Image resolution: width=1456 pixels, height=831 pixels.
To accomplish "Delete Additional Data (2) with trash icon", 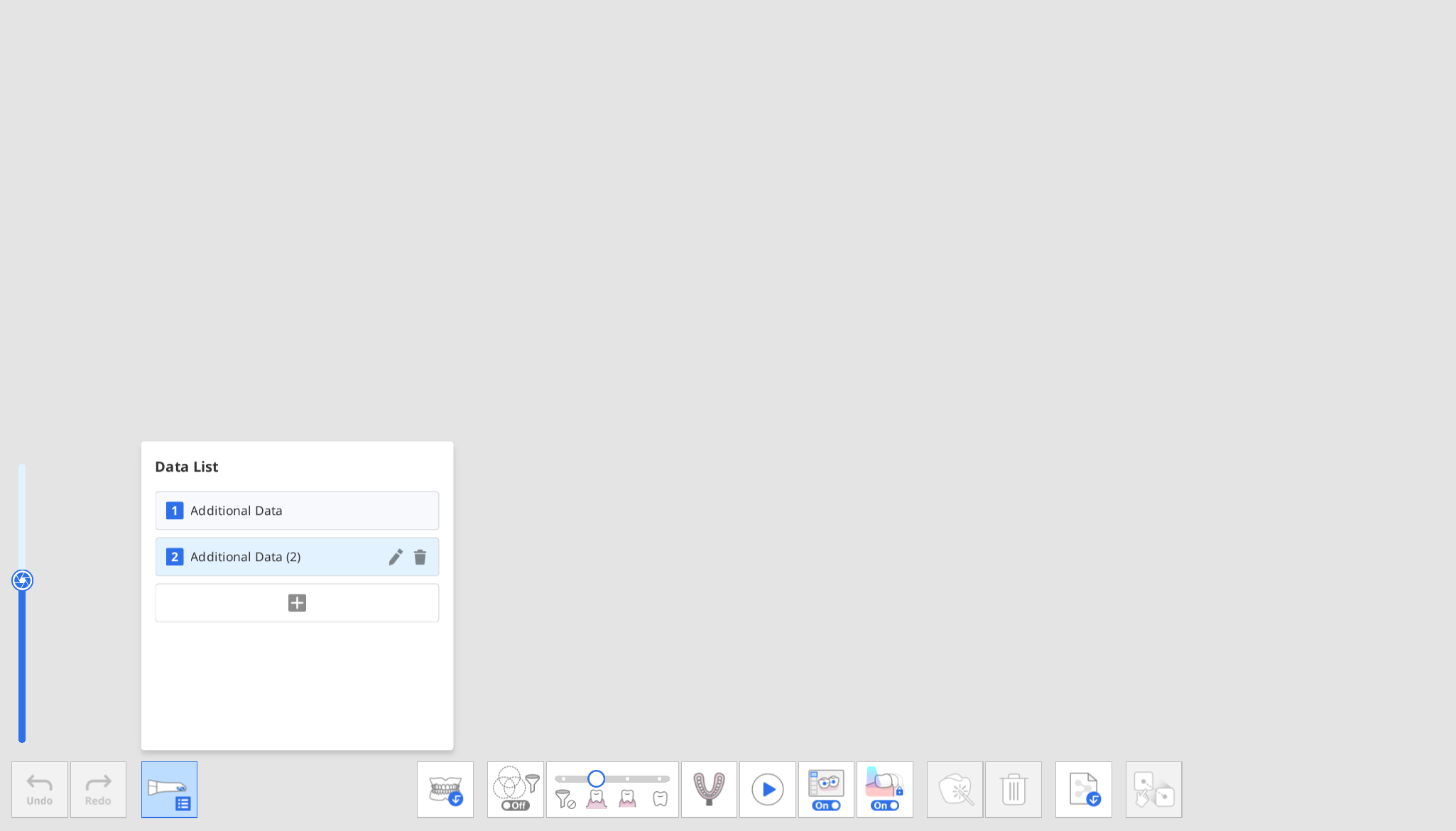I will (x=420, y=557).
